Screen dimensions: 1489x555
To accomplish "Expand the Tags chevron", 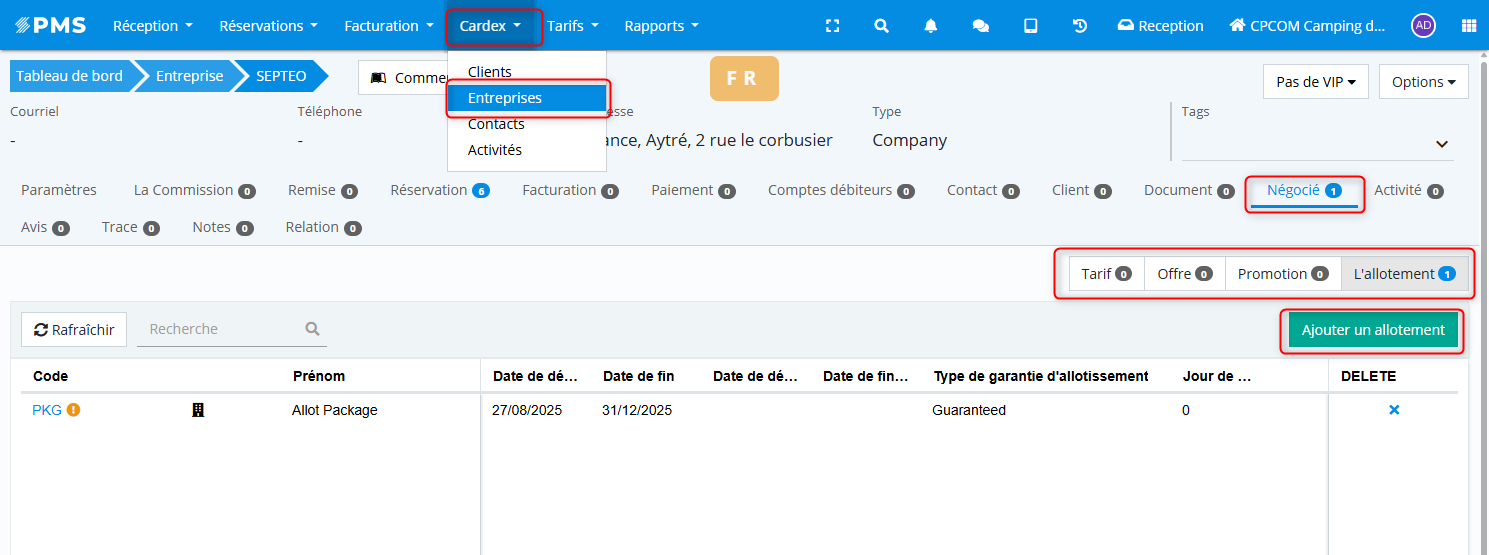I will point(1442,144).
